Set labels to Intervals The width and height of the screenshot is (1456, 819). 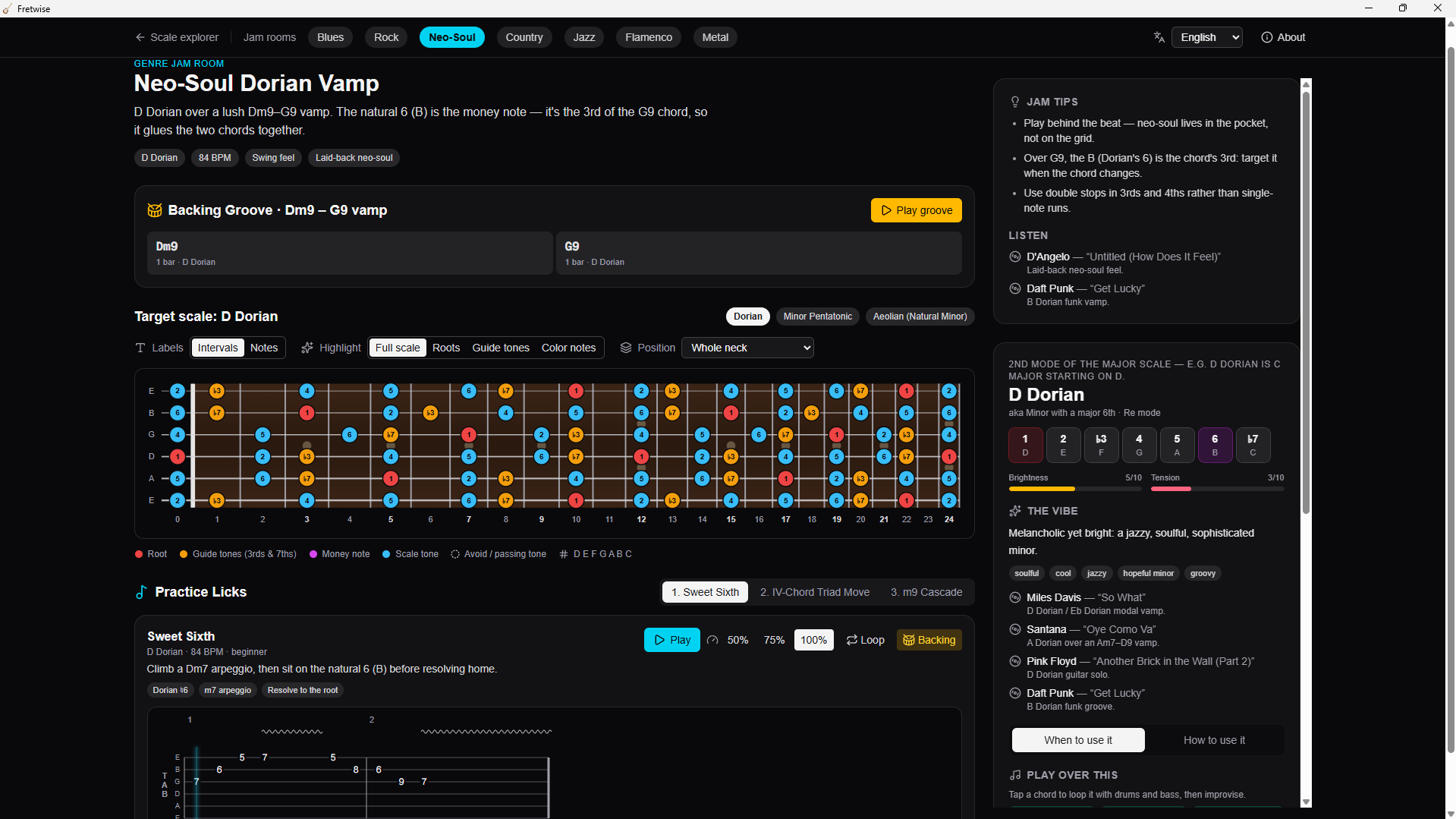click(x=218, y=348)
